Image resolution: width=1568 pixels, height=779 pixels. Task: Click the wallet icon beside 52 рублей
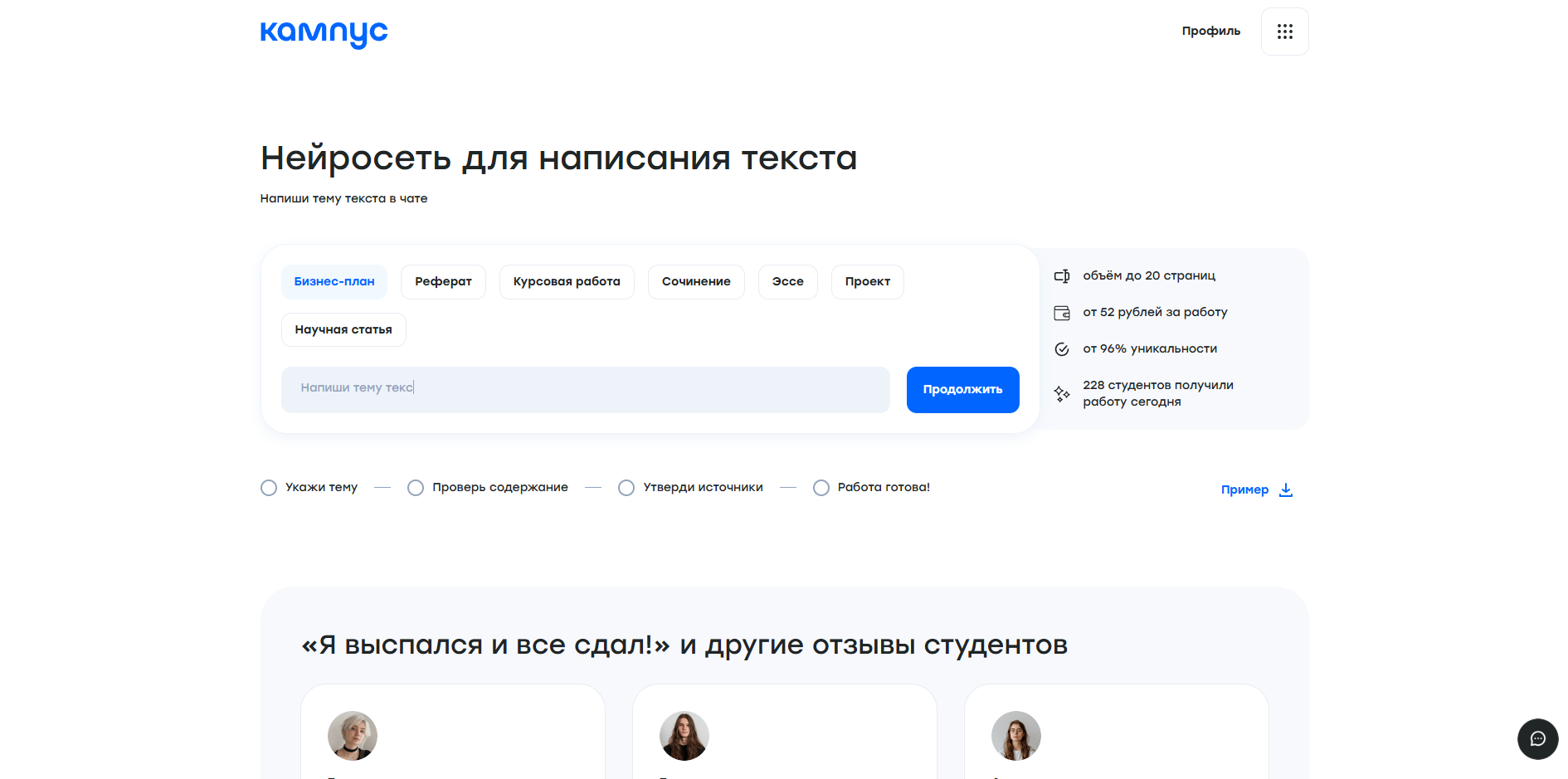[x=1061, y=313]
